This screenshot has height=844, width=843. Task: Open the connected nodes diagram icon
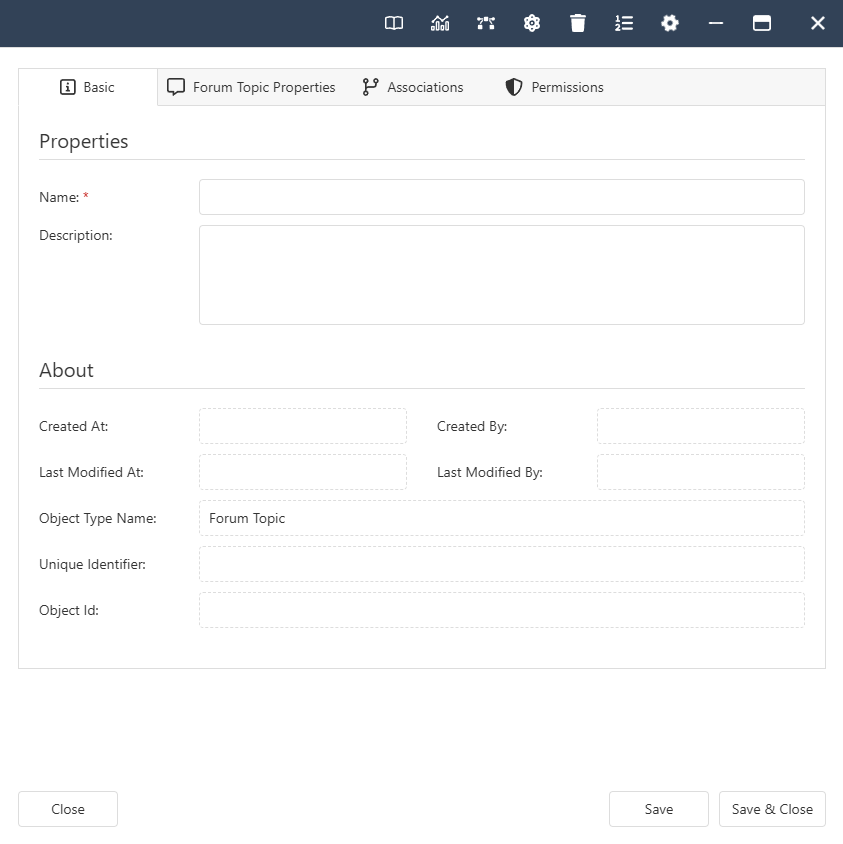click(486, 23)
